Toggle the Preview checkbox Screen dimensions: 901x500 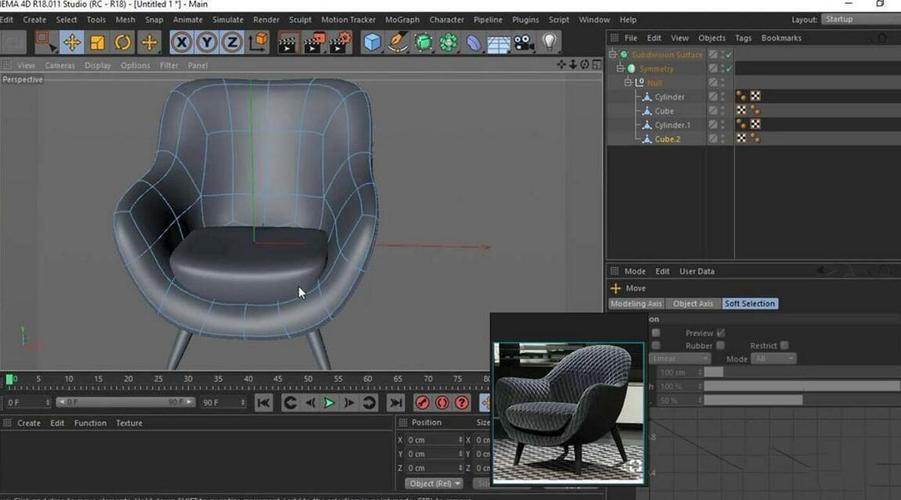[x=721, y=333]
